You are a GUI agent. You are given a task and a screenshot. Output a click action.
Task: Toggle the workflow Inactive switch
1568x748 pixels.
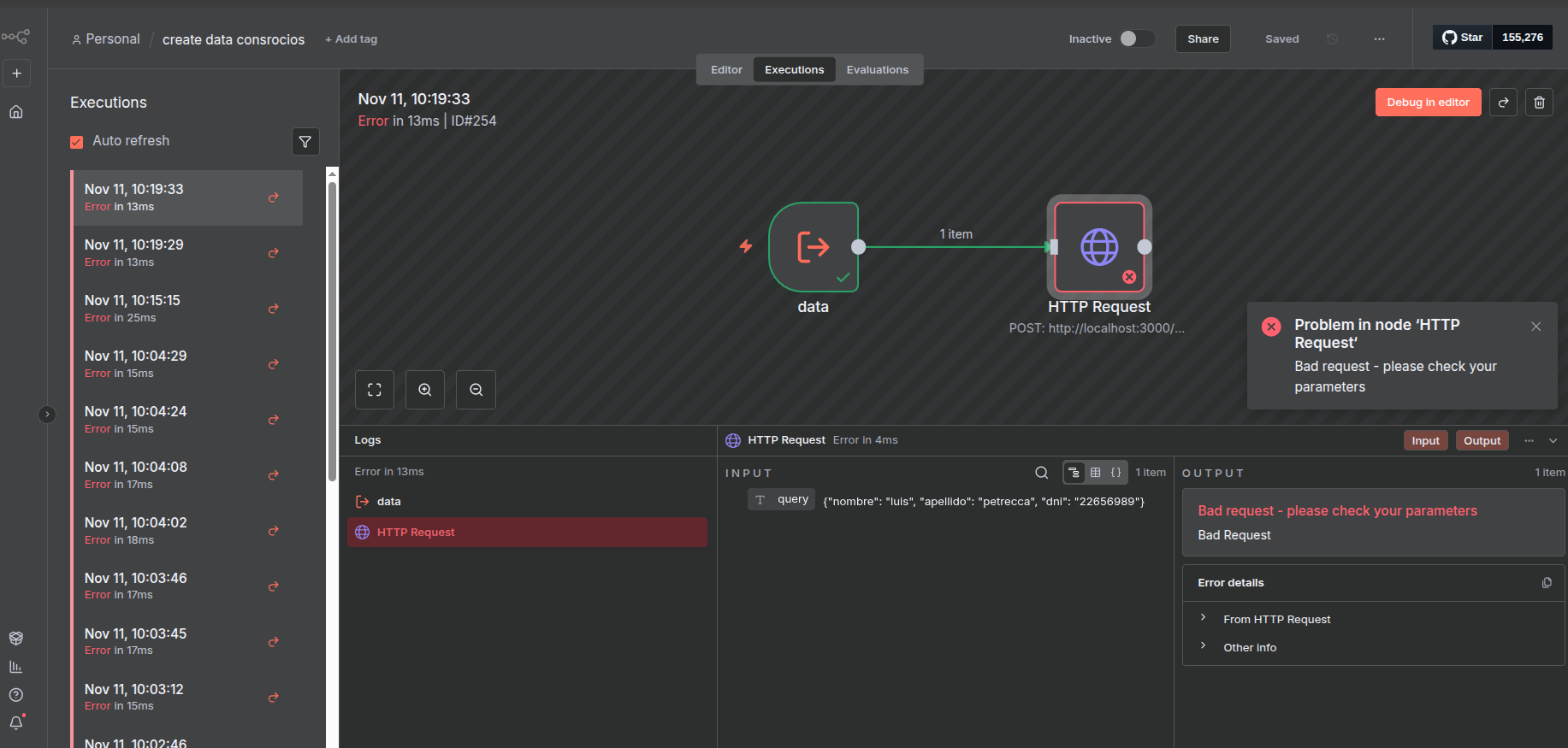[1136, 38]
